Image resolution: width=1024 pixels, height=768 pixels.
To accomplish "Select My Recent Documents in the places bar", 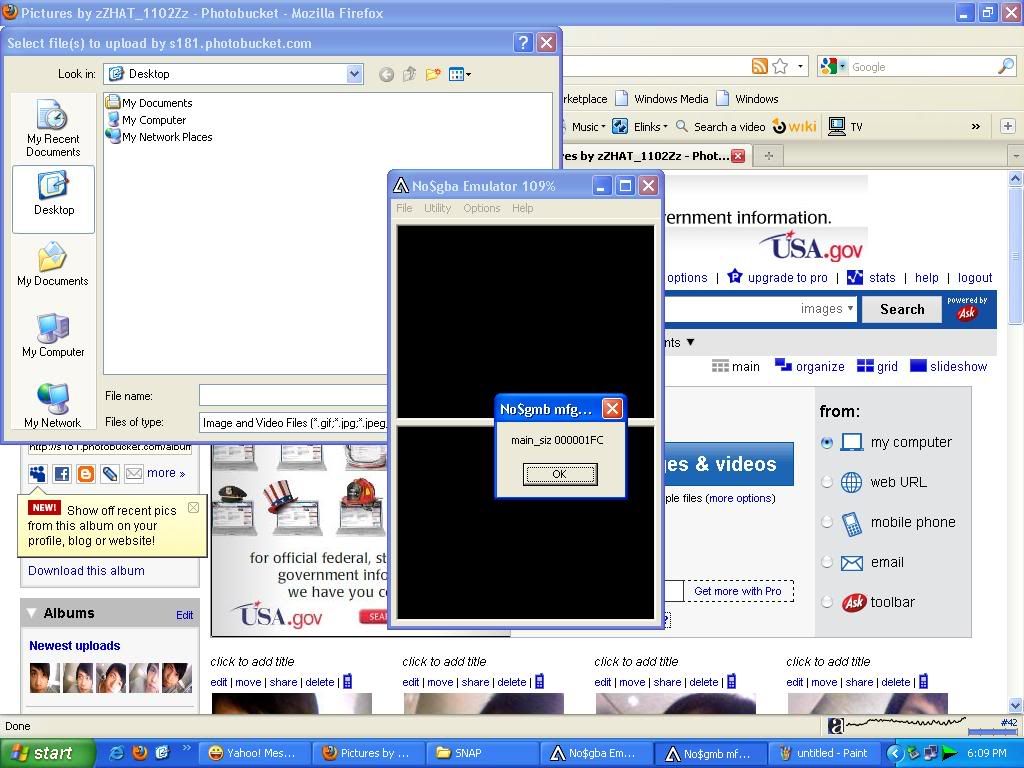I will (x=53, y=128).
